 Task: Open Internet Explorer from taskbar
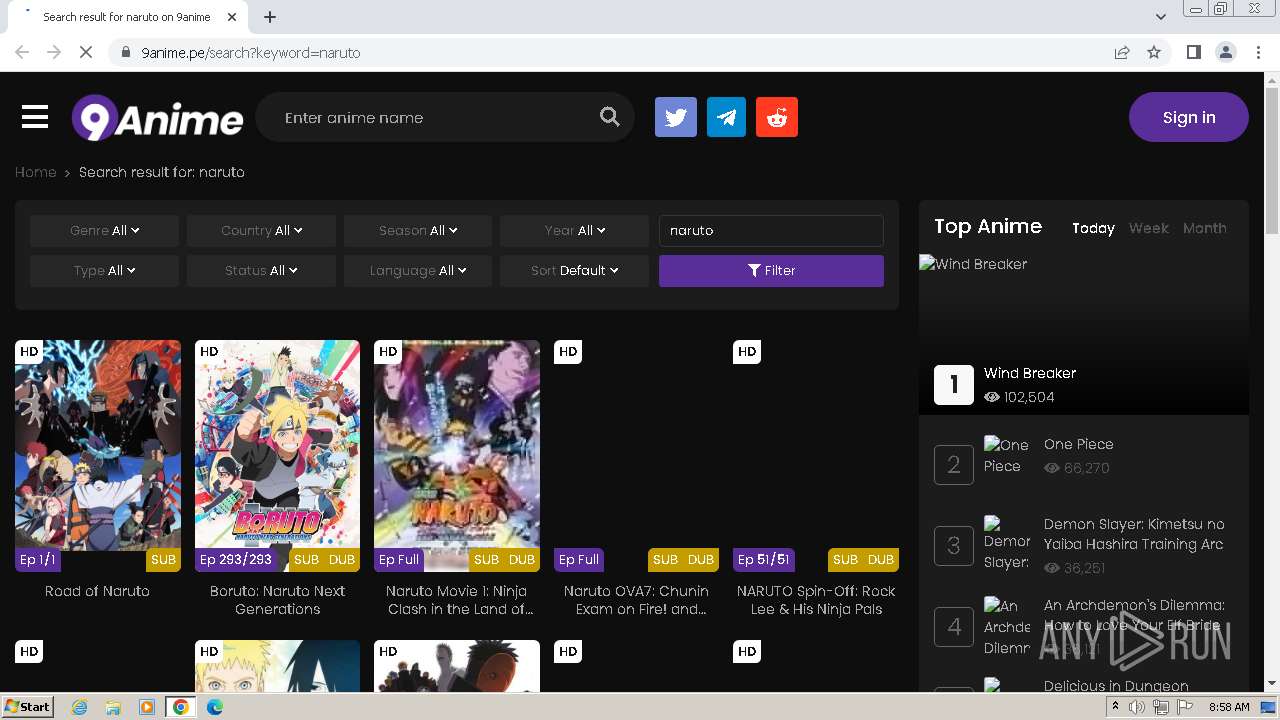point(79,707)
